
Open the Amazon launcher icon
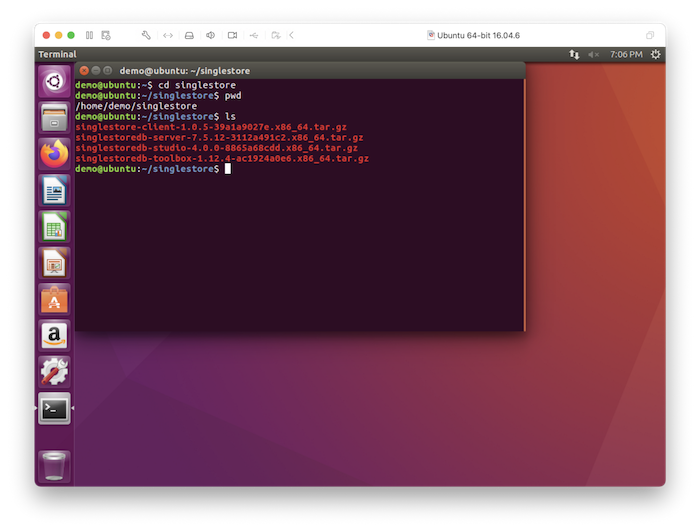pyautogui.click(x=54, y=336)
